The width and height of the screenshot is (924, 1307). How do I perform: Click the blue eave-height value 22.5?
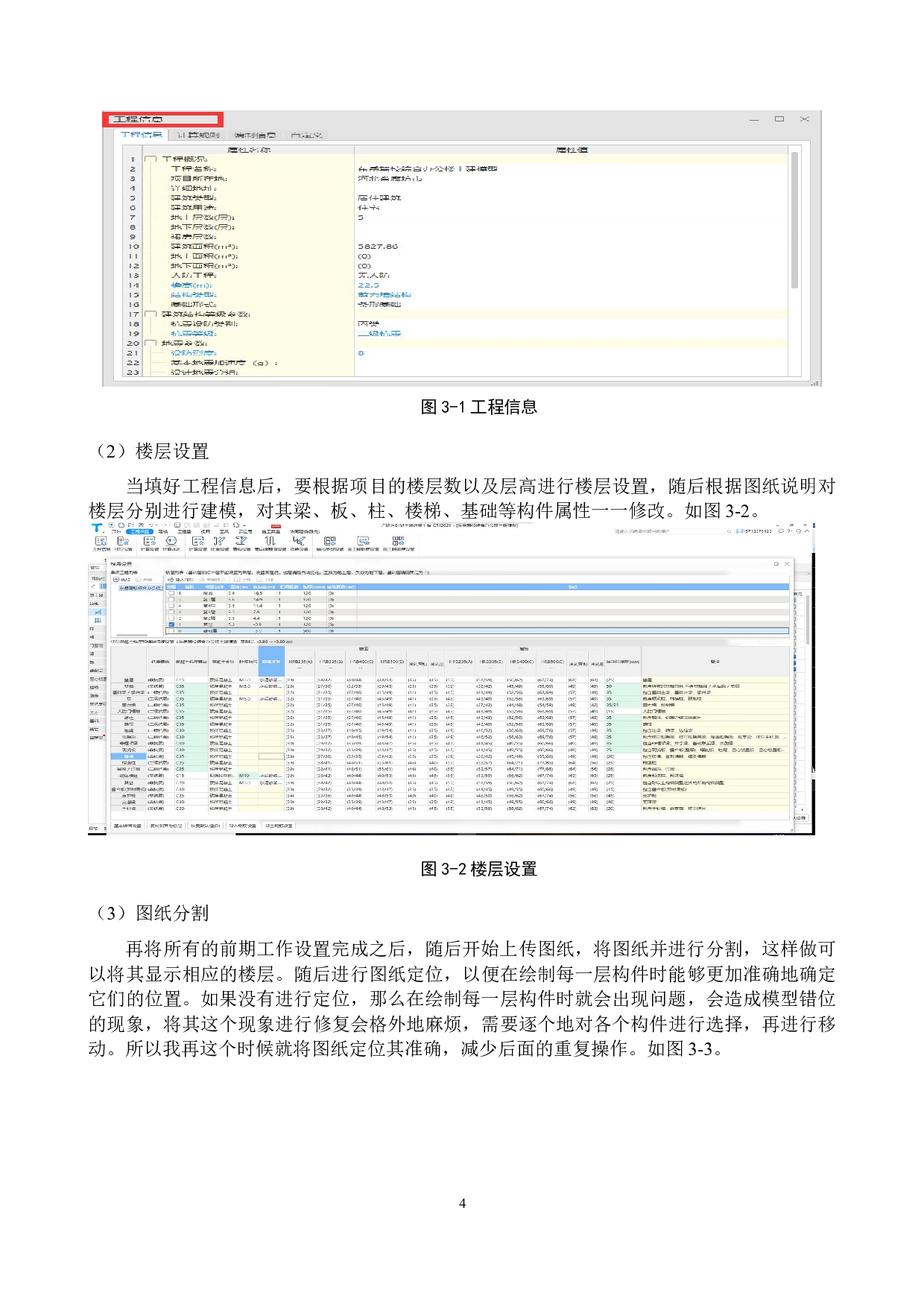pos(368,285)
